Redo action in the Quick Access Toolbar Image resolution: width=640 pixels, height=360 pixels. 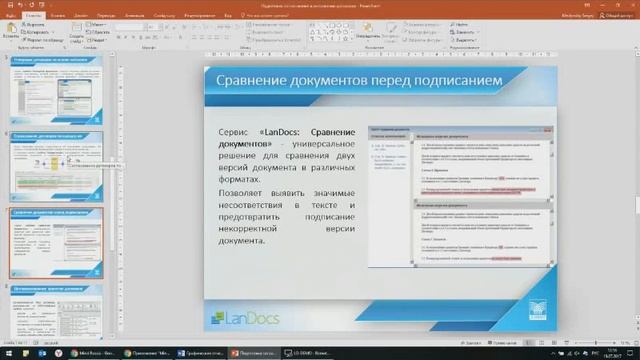point(31,5)
